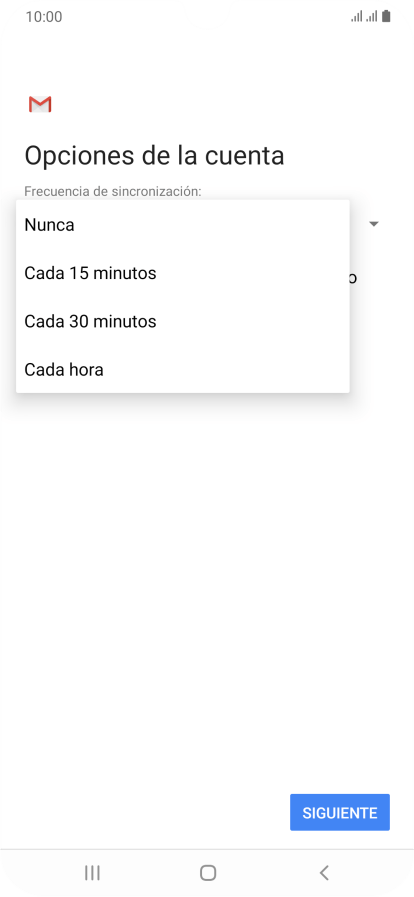Select Cada hora sync frequency
The image size is (414, 897).
click(183, 370)
